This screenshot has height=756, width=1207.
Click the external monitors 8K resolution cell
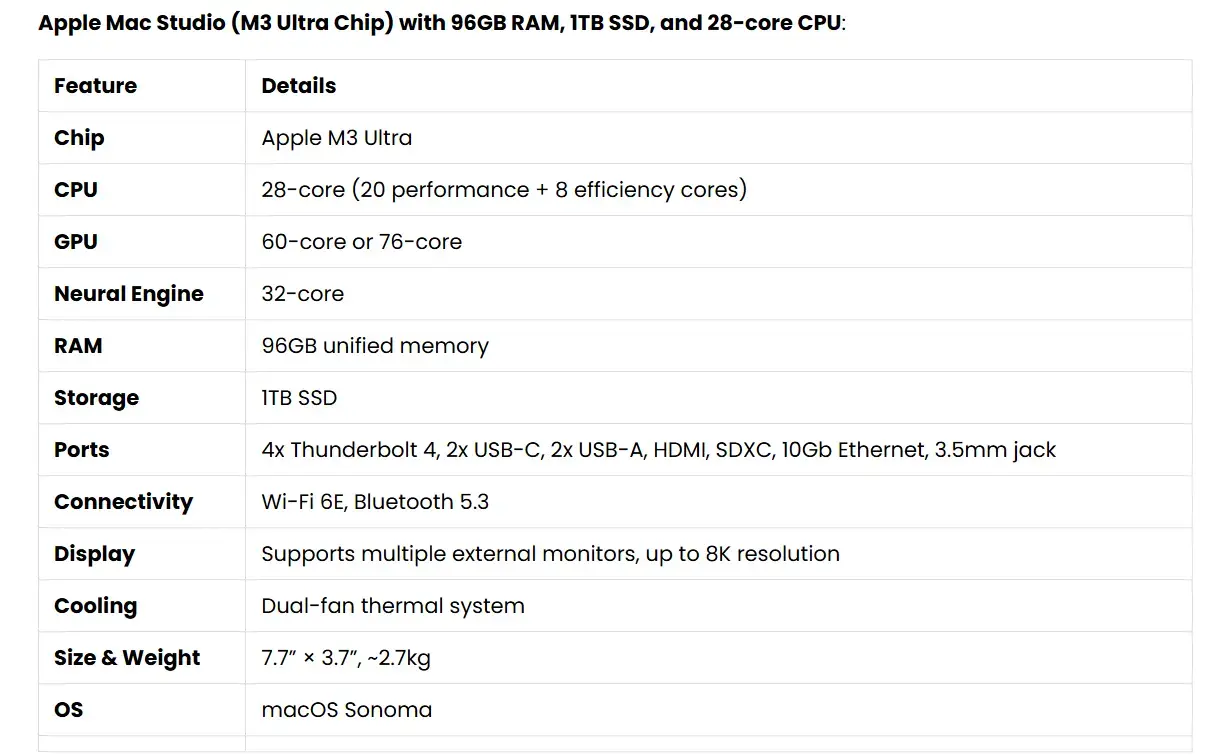[550, 554]
